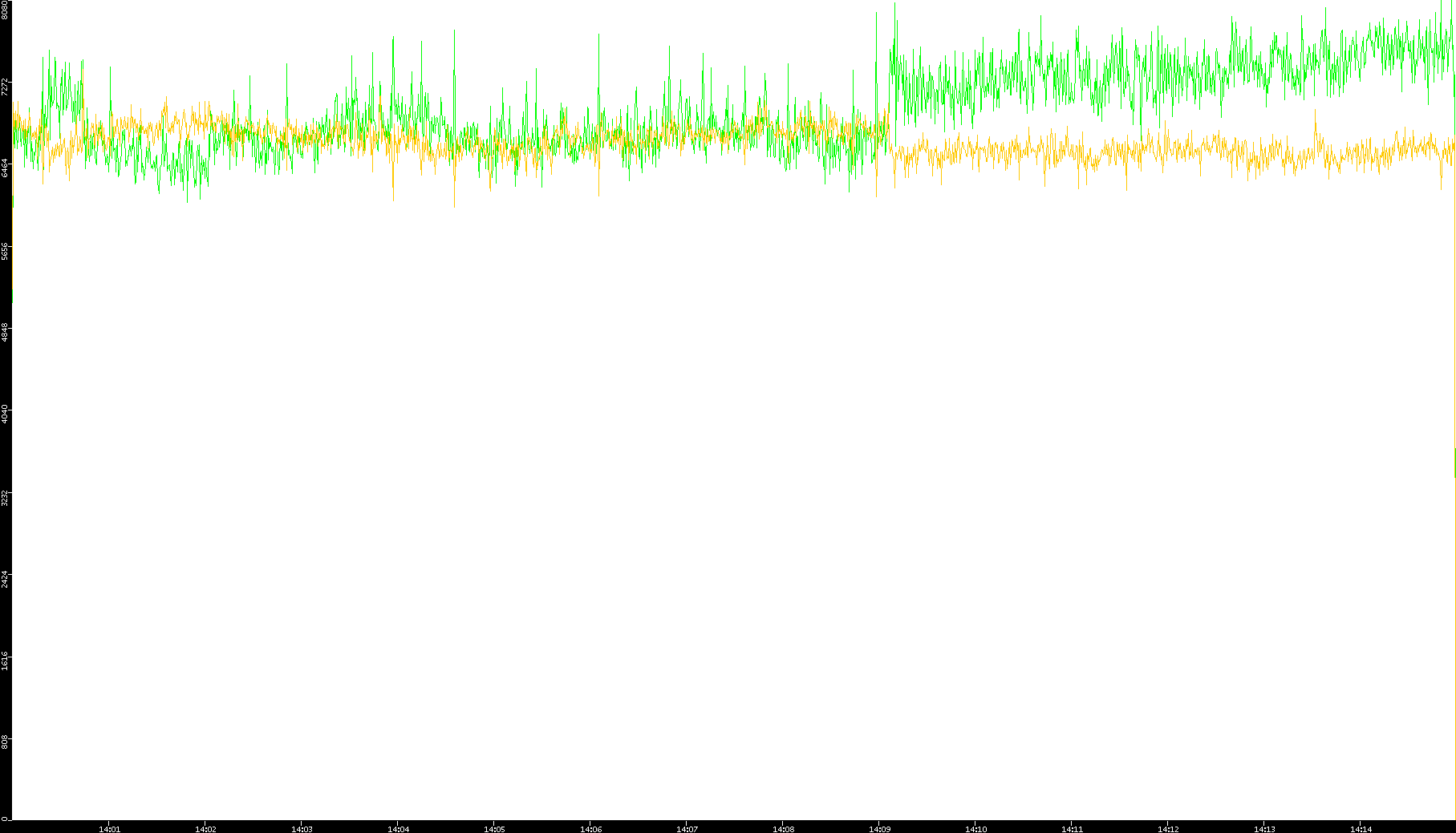Click the 14:05 label on the x-axis

(x=494, y=828)
